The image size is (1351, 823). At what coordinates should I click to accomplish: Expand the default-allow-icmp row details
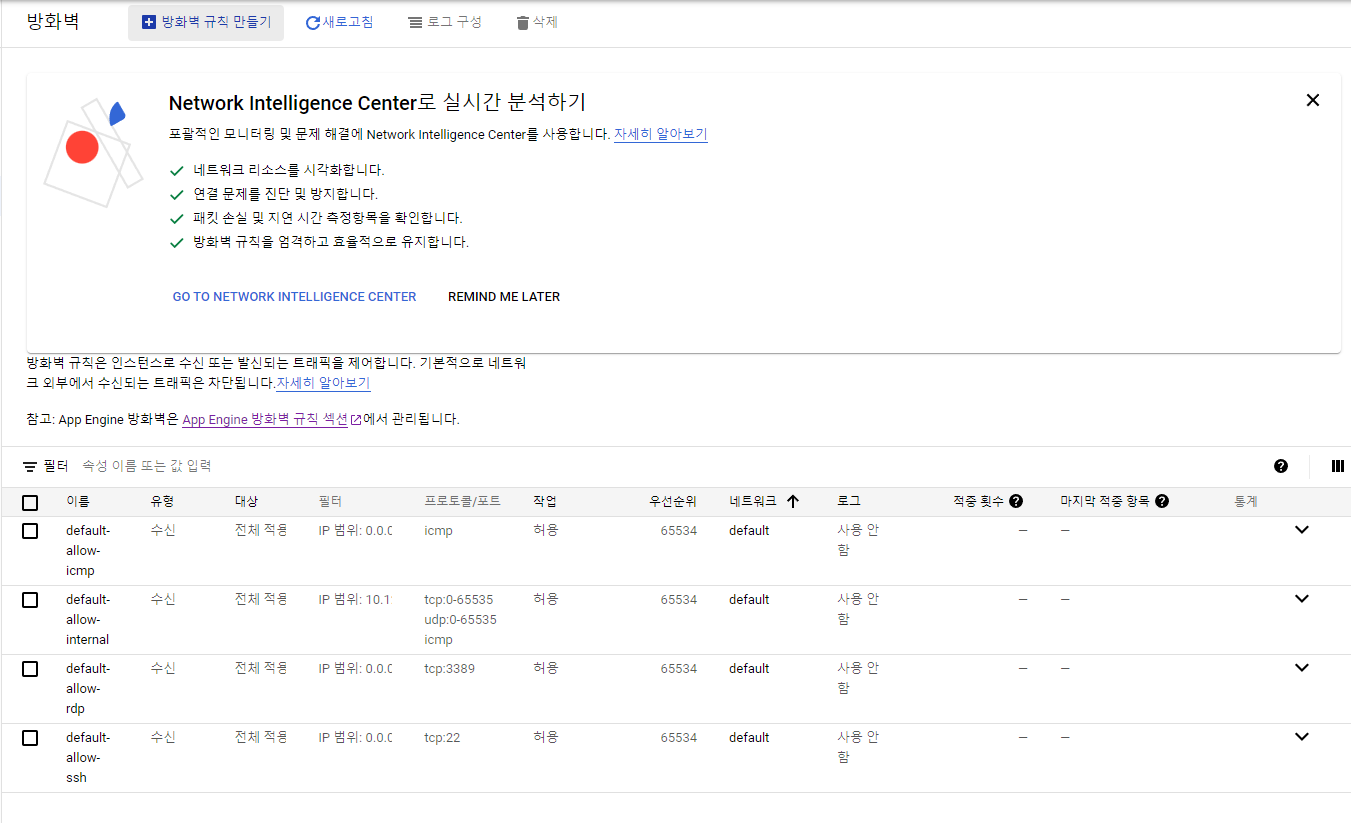1301,530
